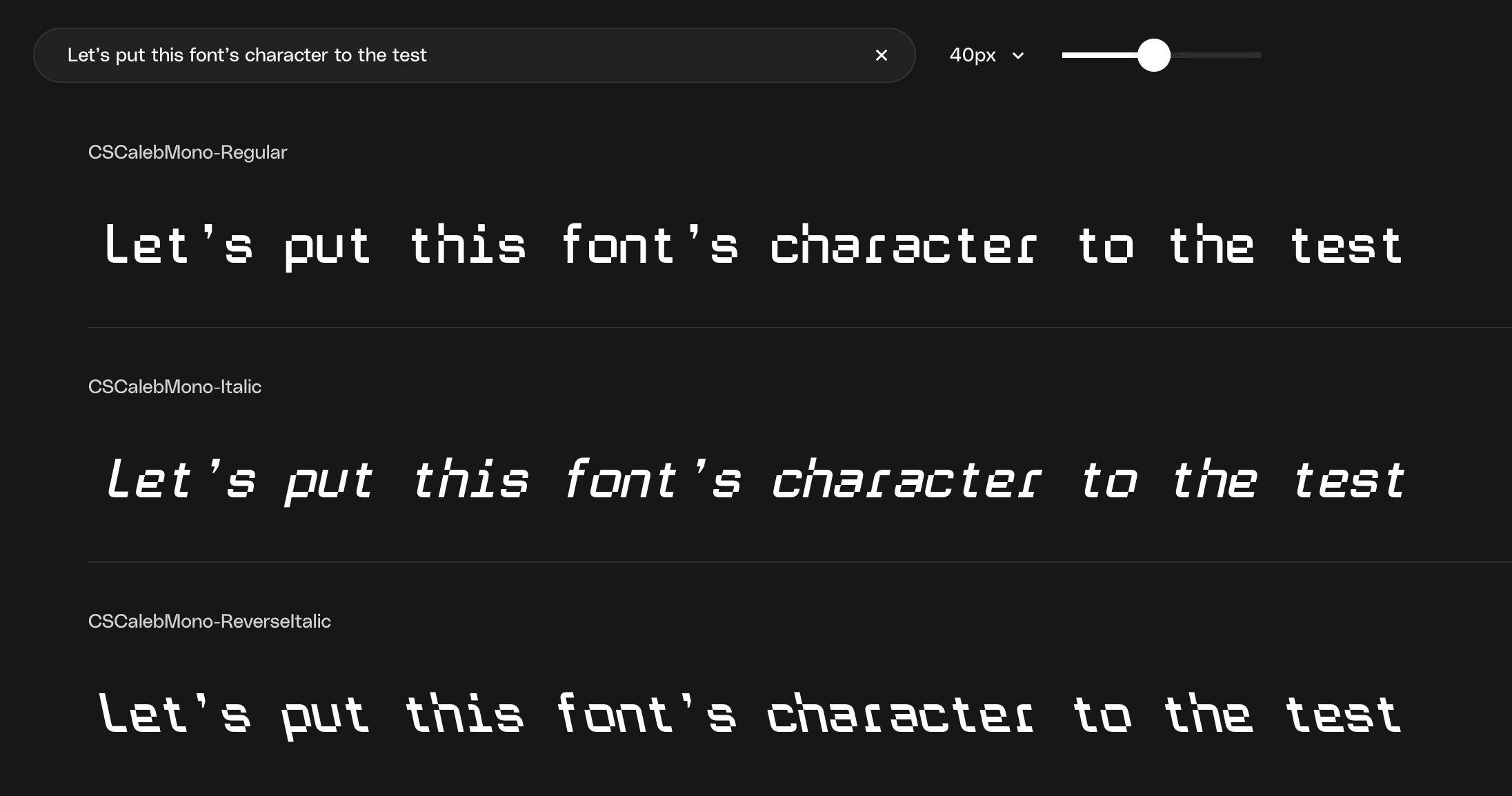The height and width of the screenshot is (796, 1512).
Task: Select the CSCalebMono-Regular font label
Action: 187,152
